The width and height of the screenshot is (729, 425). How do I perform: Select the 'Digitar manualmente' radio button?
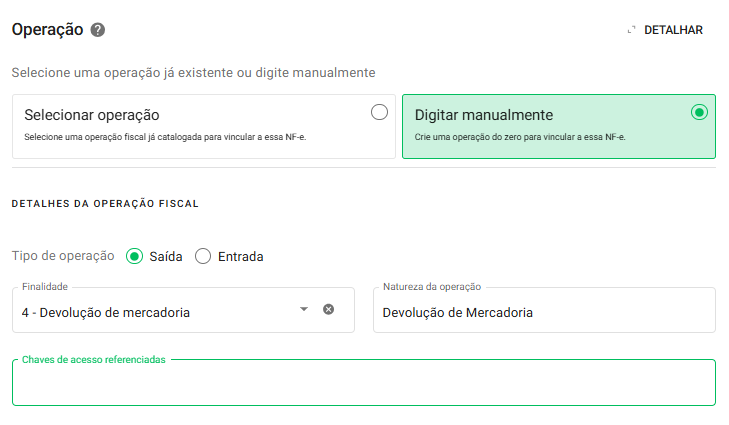click(x=699, y=112)
